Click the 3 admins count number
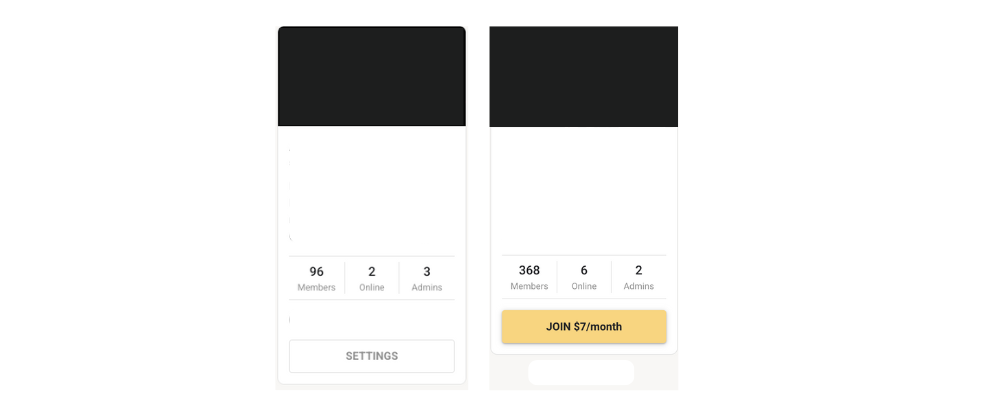The width and height of the screenshot is (1000, 400). [427, 272]
